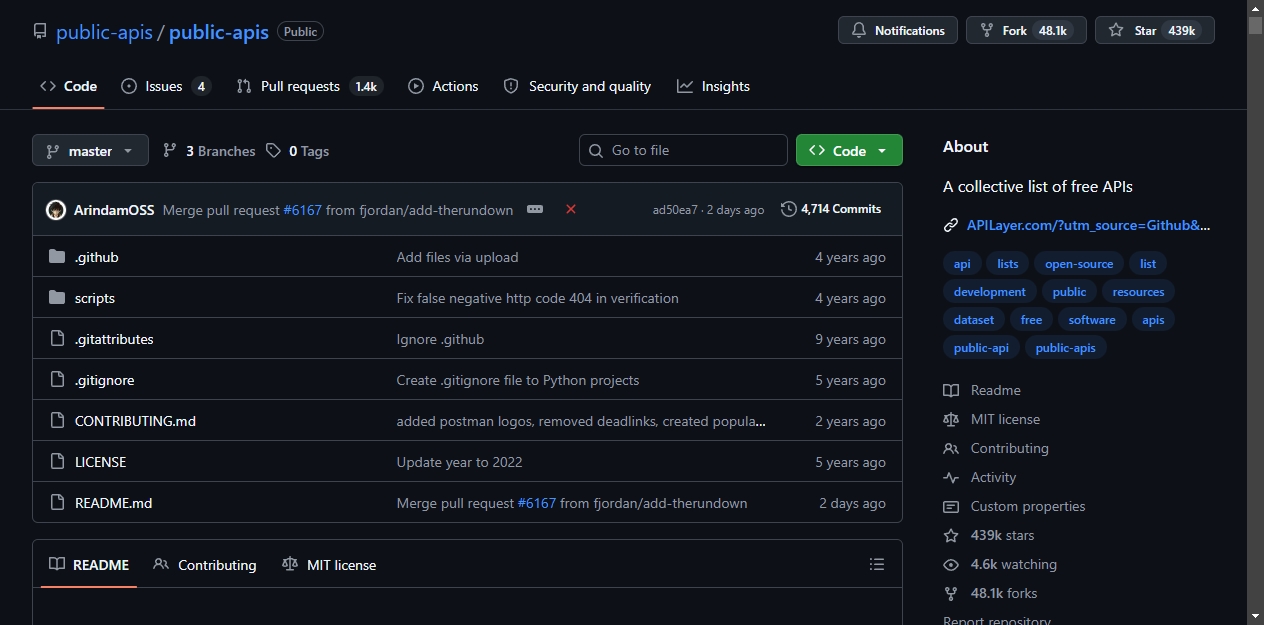Click the star icon beside 439k stars
Image resolution: width=1264 pixels, height=625 pixels.
[951, 535]
